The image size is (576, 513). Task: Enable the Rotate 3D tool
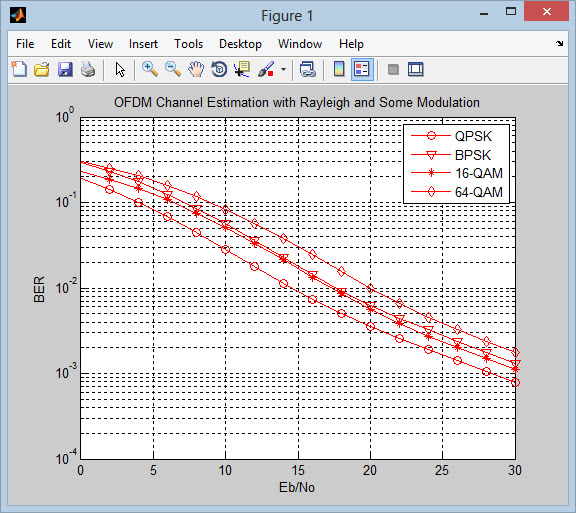pos(219,69)
